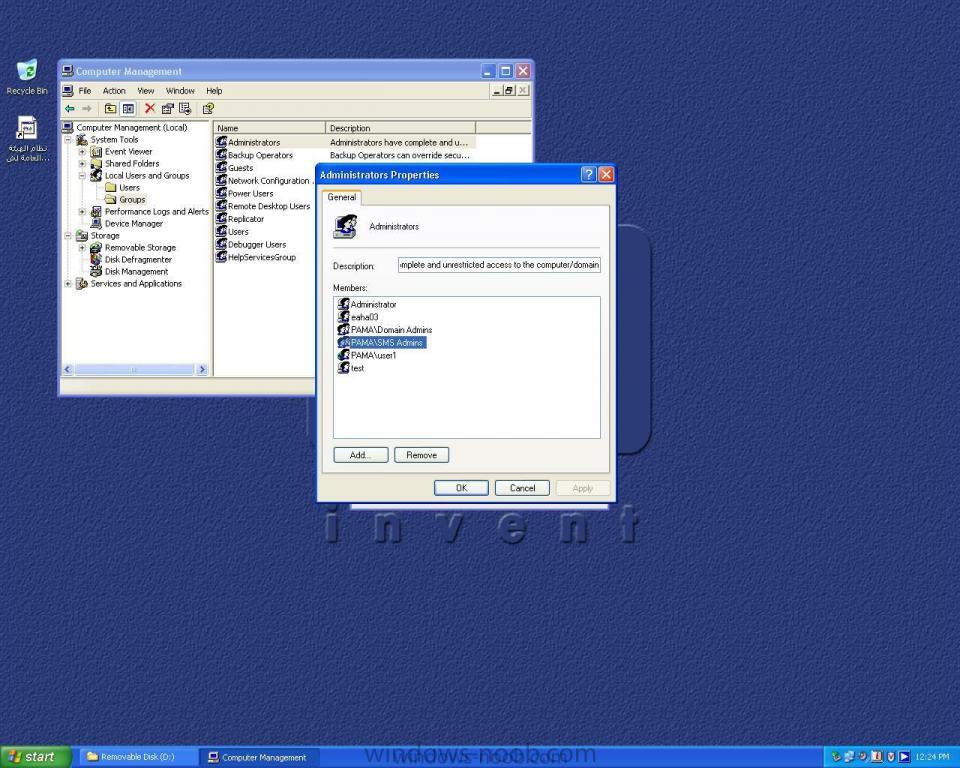Click the console tree horizontal scrollbar right arrow
This screenshot has width=960, height=768.
pyautogui.click(x=202, y=369)
